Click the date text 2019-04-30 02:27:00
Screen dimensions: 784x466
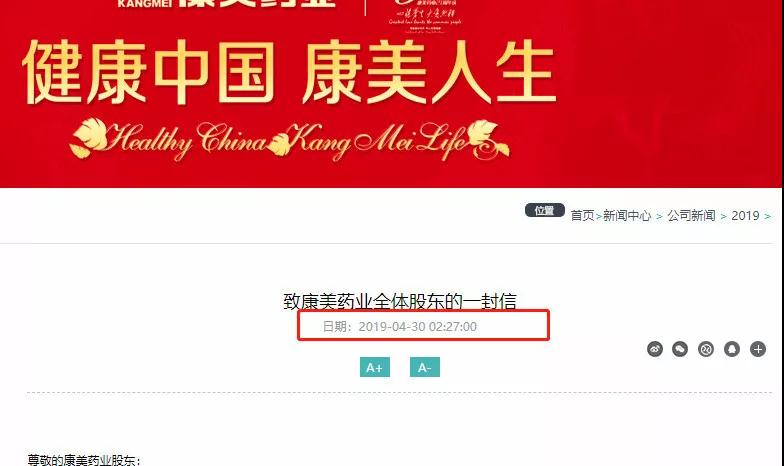point(418,326)
